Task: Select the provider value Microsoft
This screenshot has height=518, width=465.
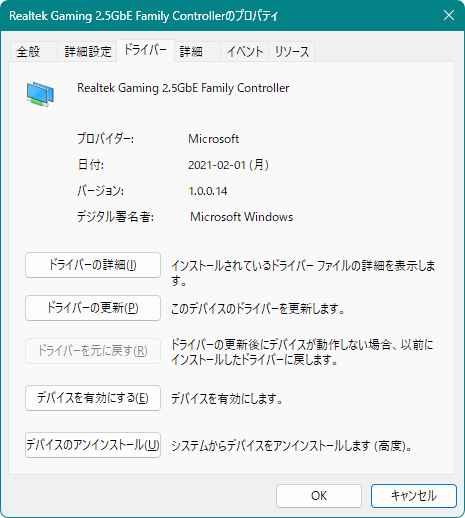Action: [214, 139]
